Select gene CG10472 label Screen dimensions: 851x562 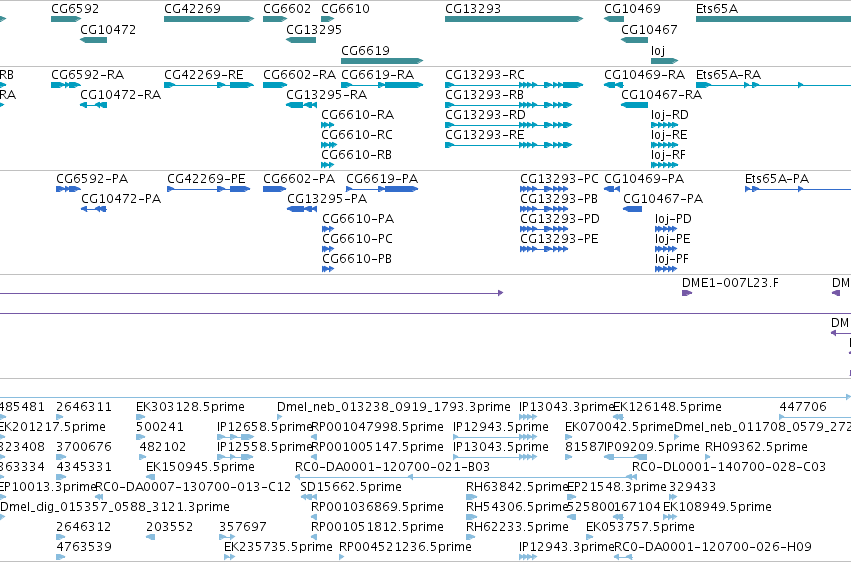click(x=107, y=30)
